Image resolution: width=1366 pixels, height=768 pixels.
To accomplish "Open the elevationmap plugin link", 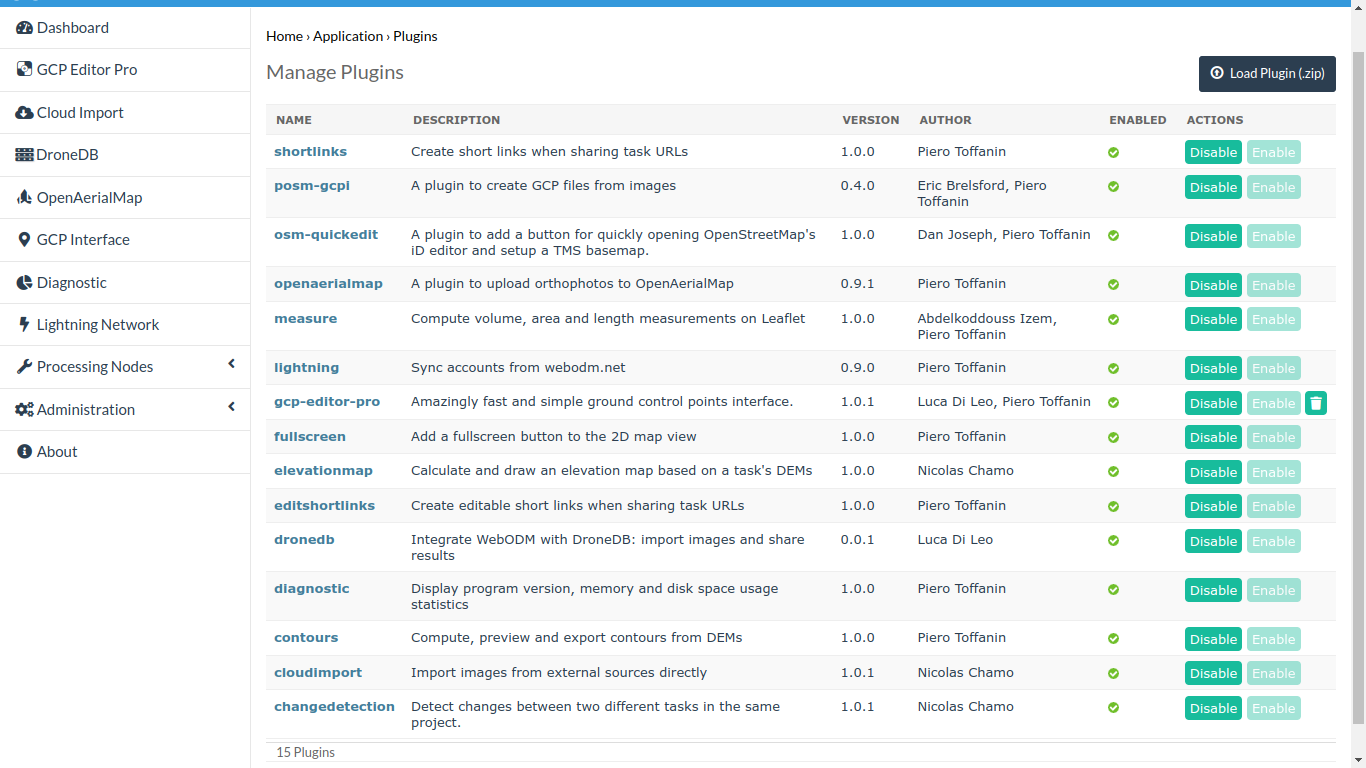I will coord(323,470).
